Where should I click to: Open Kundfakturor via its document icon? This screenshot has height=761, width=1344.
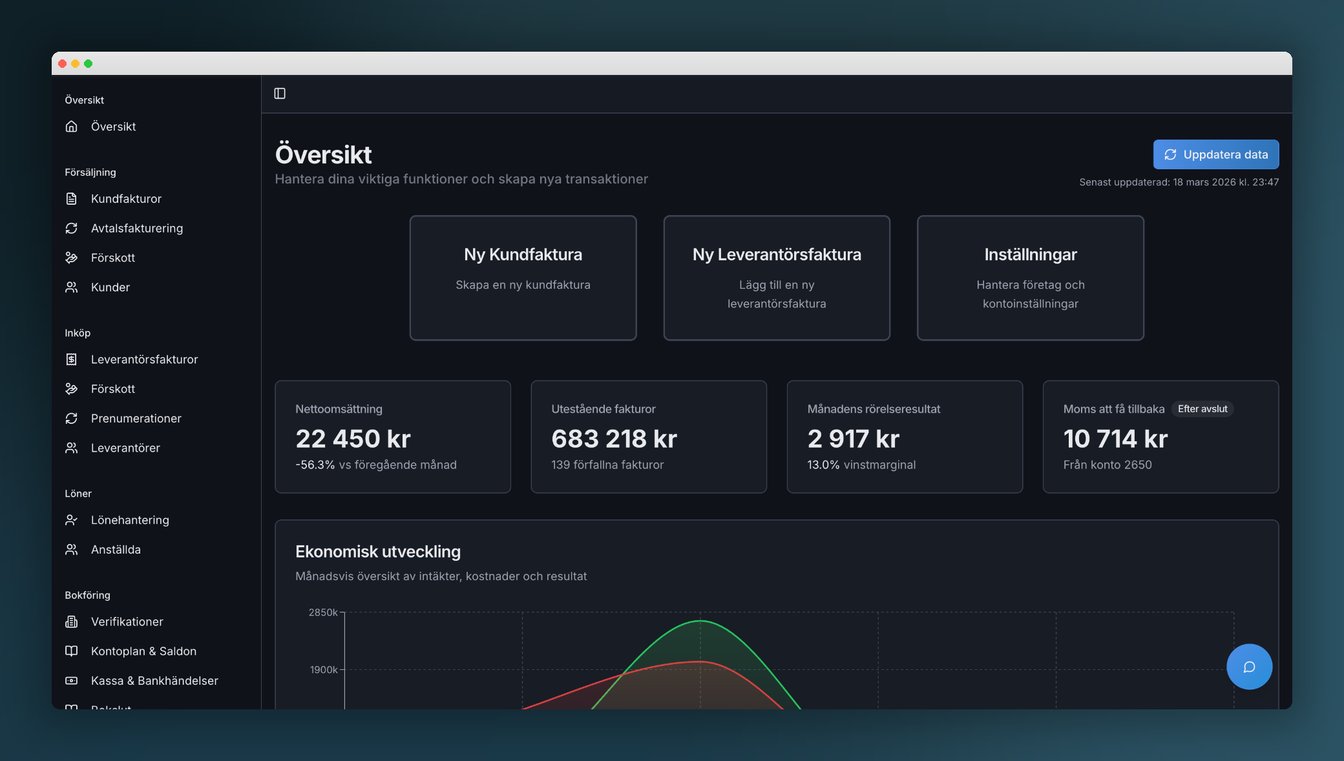tap(71, 199)
